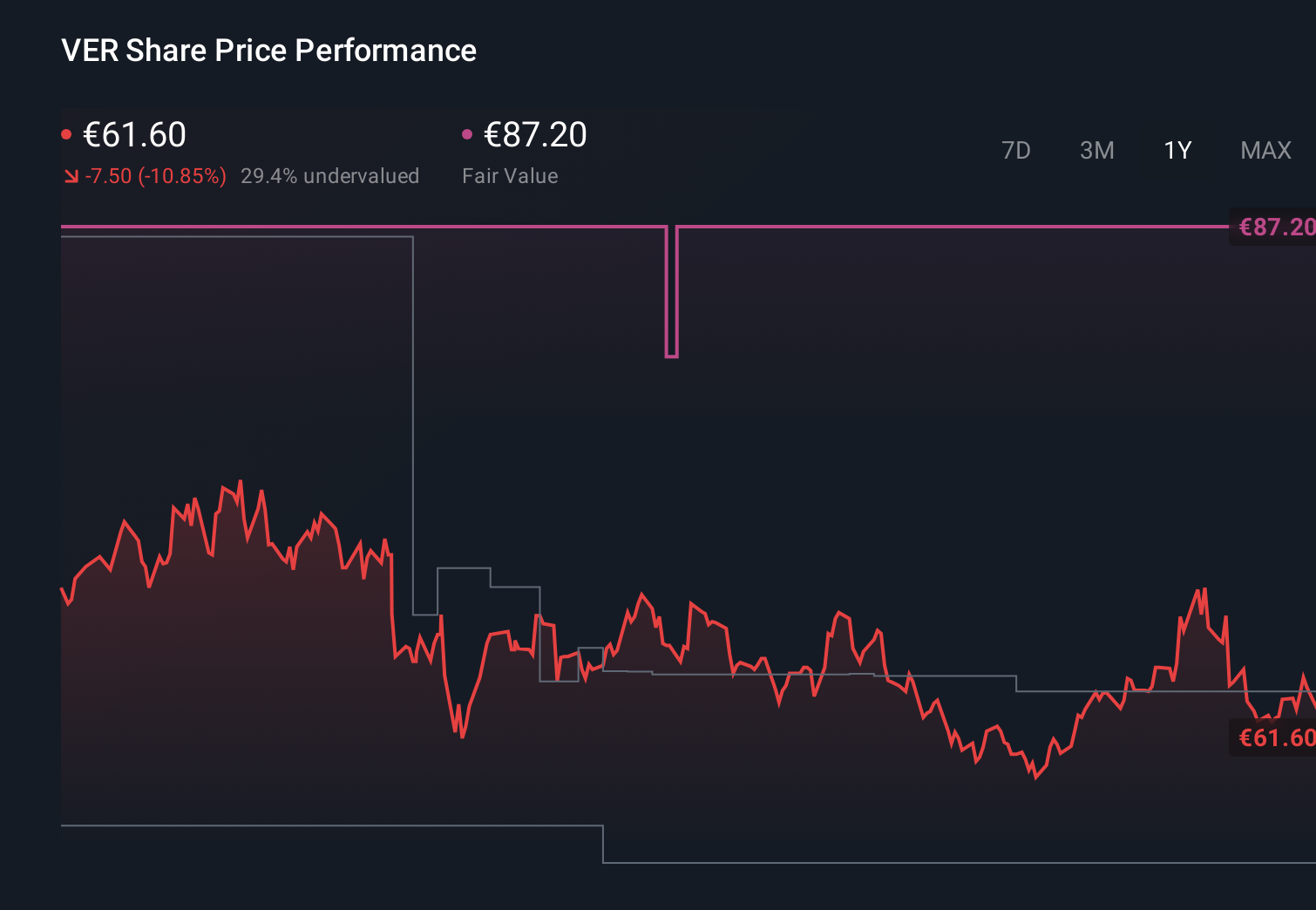
Task: Toggle the Fair Value series visibility
Action: coord(534,135)
